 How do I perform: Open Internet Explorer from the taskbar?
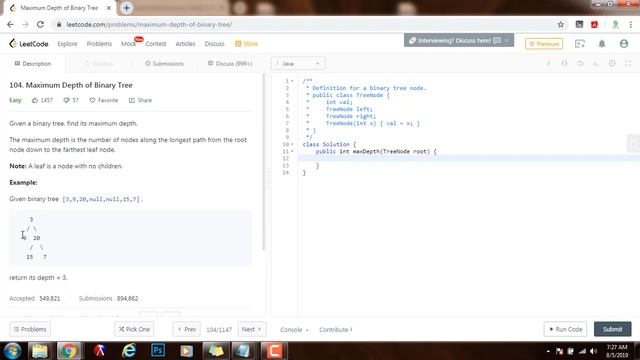[x=129, y=351]
